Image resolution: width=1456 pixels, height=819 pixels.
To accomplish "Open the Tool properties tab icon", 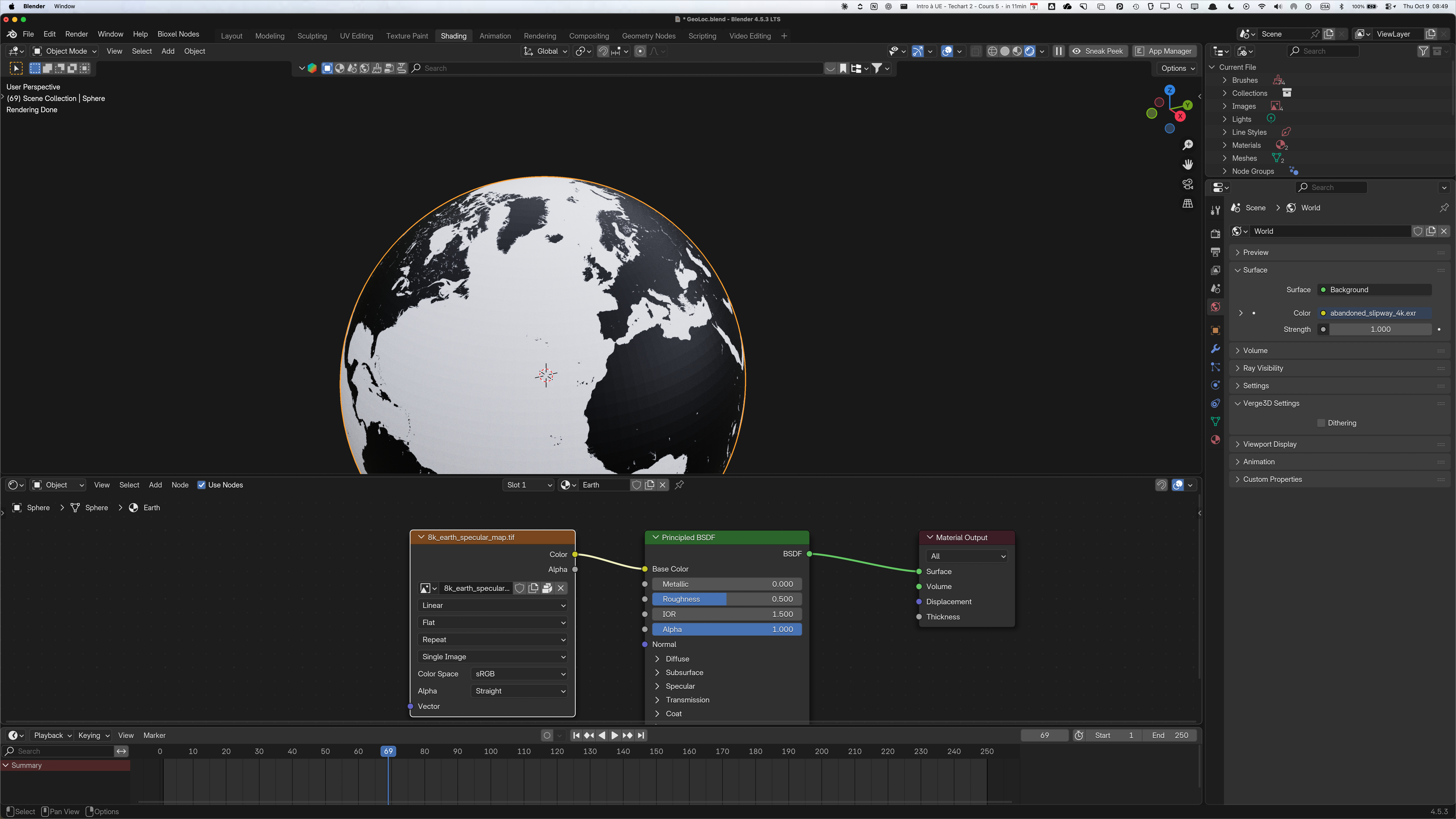I will coord(1215,210).
